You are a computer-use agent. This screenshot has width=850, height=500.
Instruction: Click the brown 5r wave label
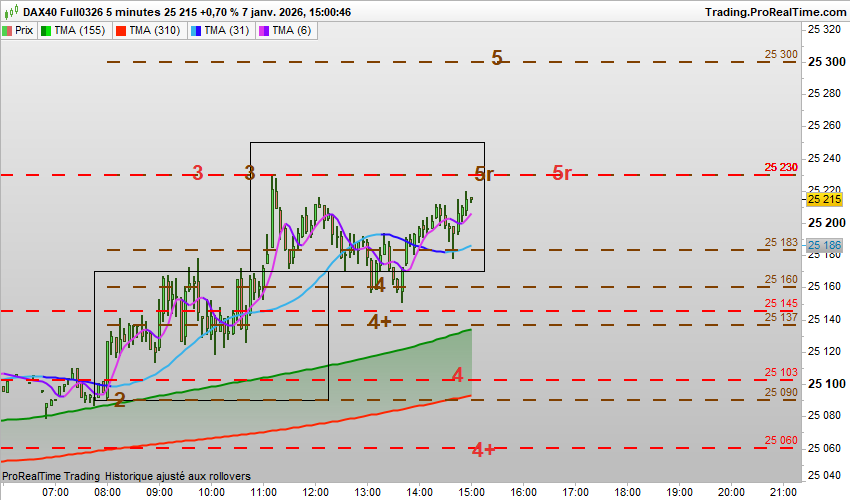pyautogui.click(x=484, y=174)
